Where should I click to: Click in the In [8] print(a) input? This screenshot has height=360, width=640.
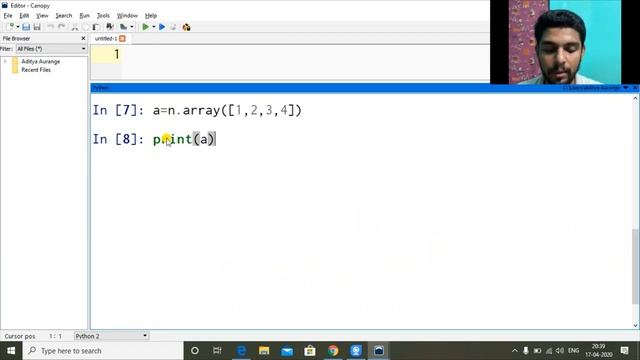click(184, 139)
